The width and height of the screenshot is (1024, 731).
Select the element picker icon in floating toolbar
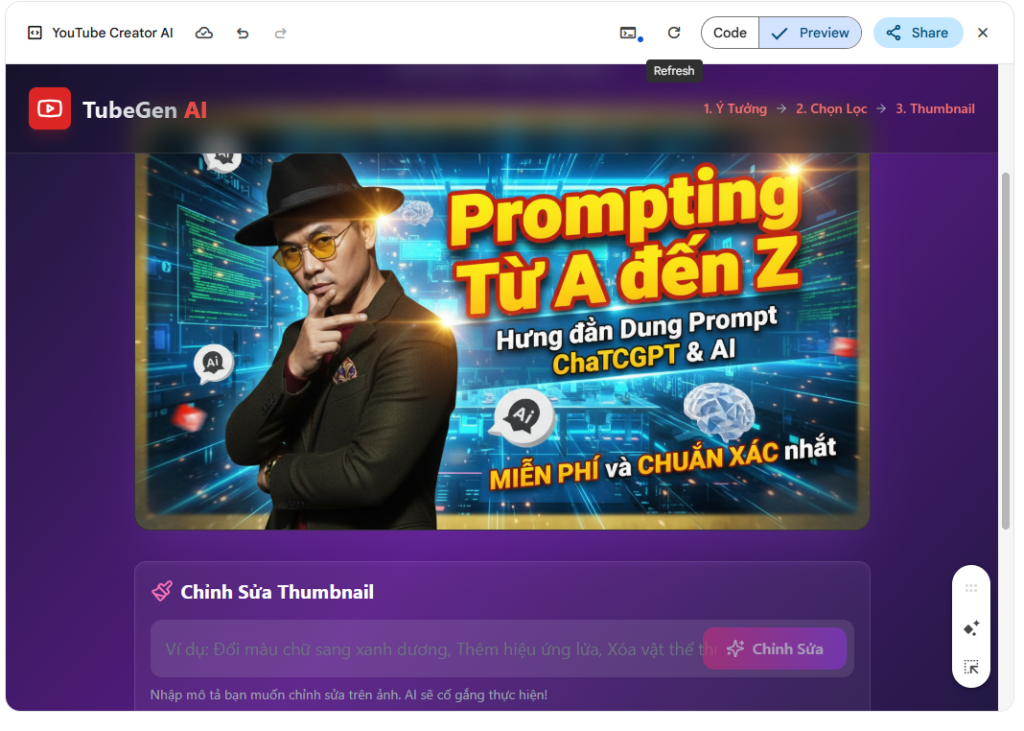coord(971,667)
